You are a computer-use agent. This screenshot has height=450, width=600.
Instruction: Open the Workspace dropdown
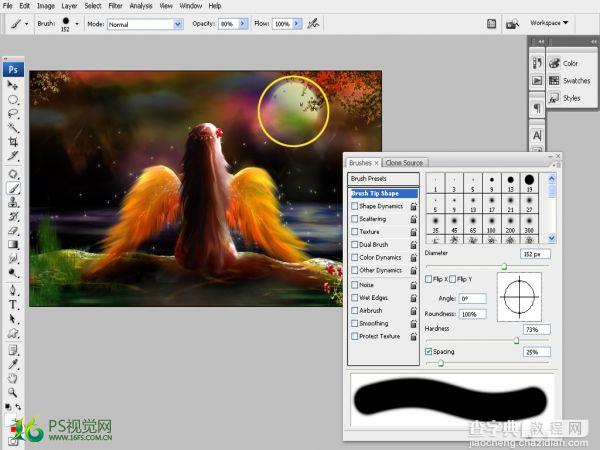pos(549,23)
